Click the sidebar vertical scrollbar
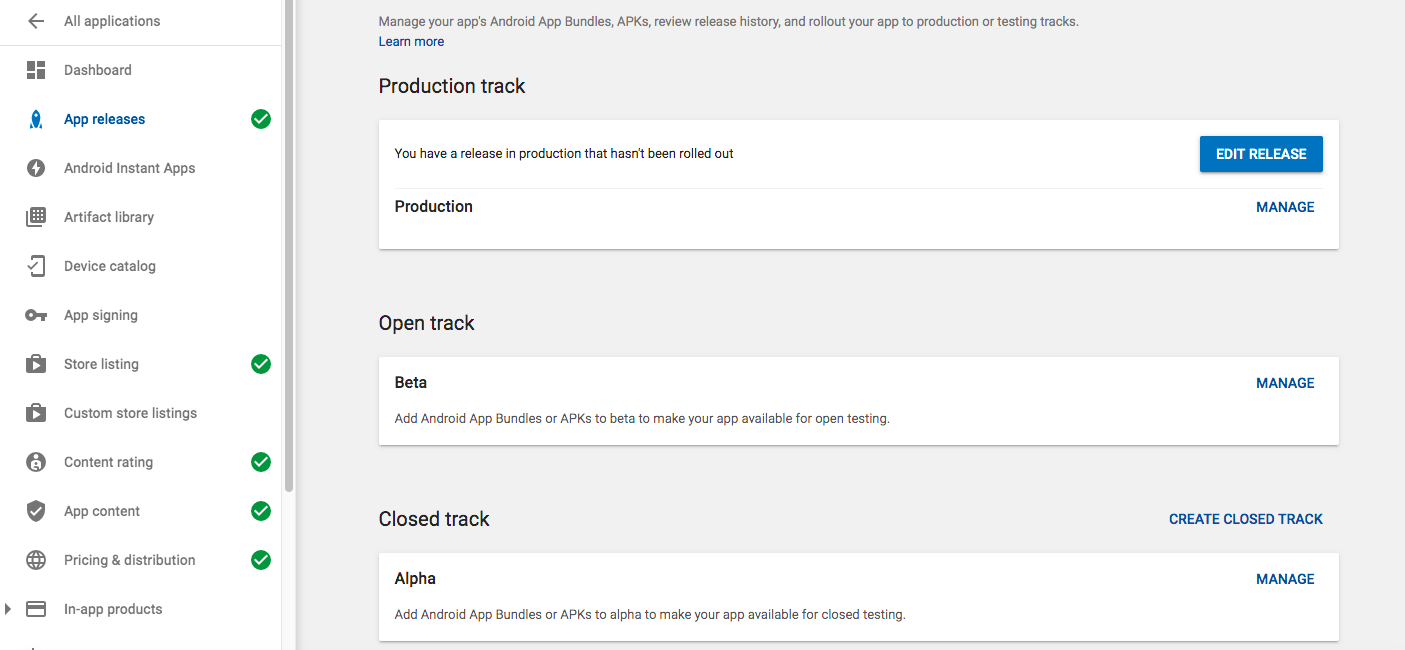Image resolution: width=1405 pixels, height=650 pixels. point(289,250)
